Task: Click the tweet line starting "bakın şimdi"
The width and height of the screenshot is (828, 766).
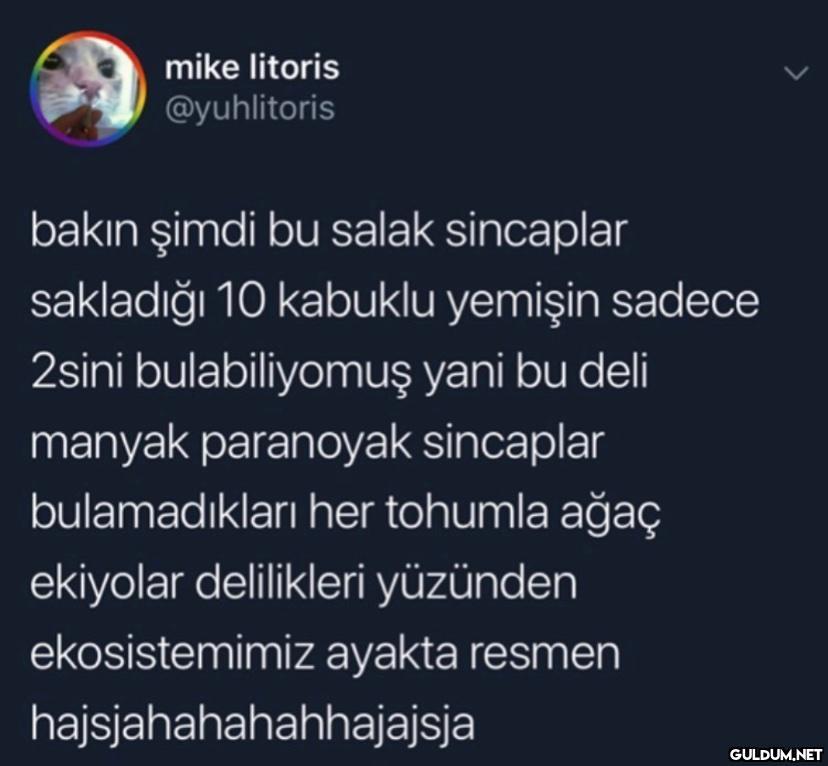Action: [329, 232]
